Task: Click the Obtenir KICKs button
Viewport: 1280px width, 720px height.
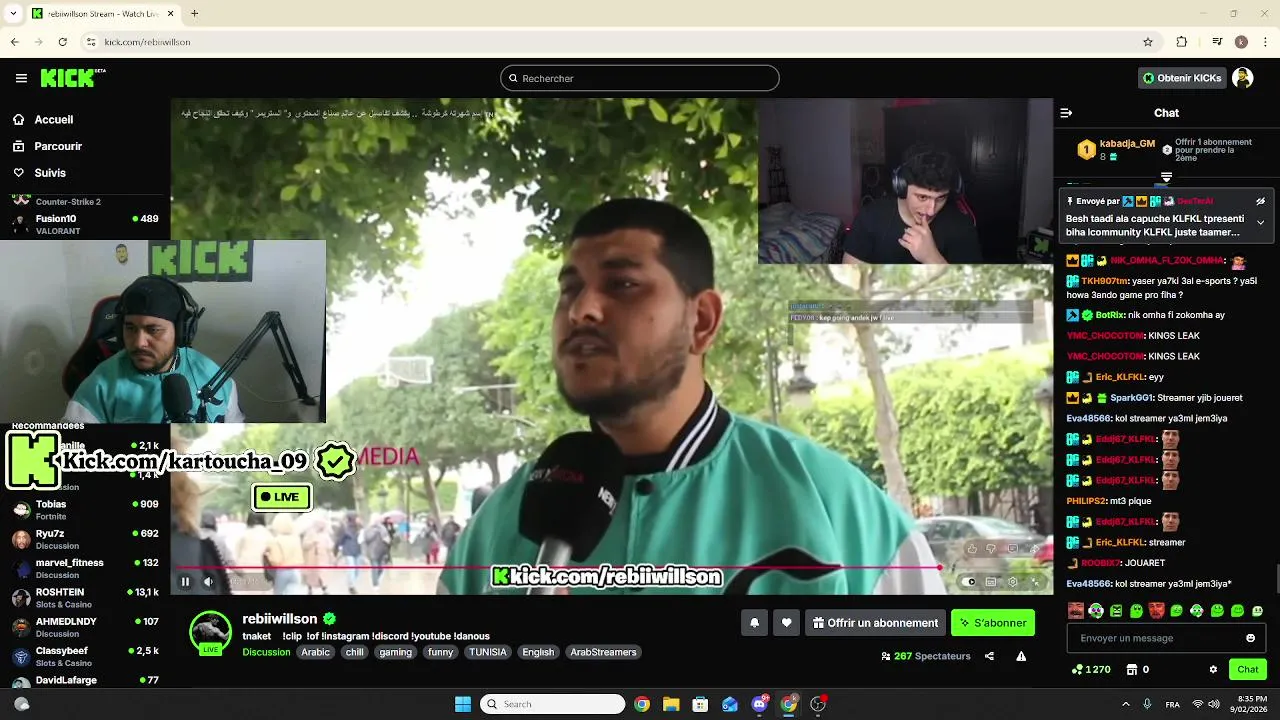Action: 1182,78
